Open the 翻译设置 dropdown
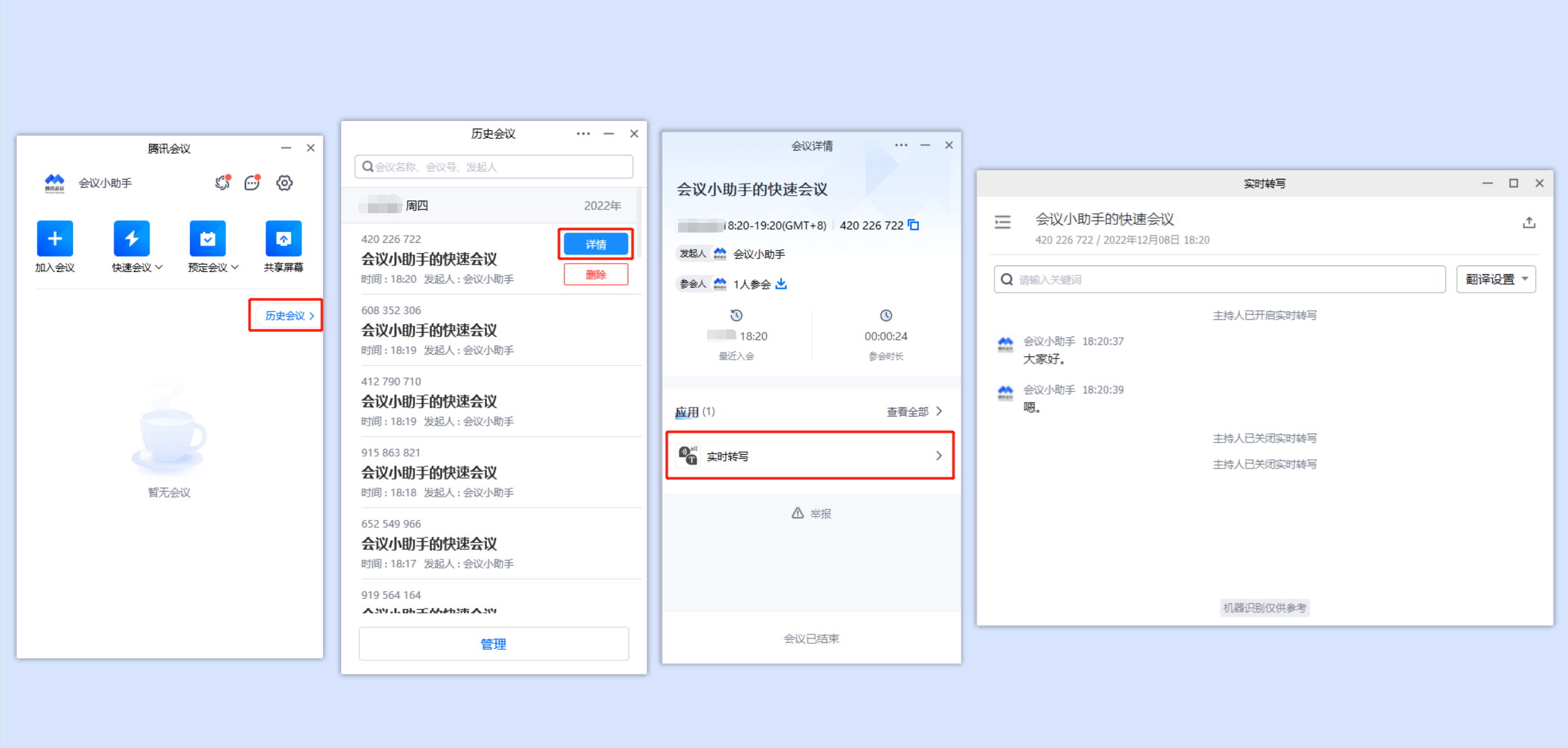1568x748 pixels. (x=1496, y=279)
